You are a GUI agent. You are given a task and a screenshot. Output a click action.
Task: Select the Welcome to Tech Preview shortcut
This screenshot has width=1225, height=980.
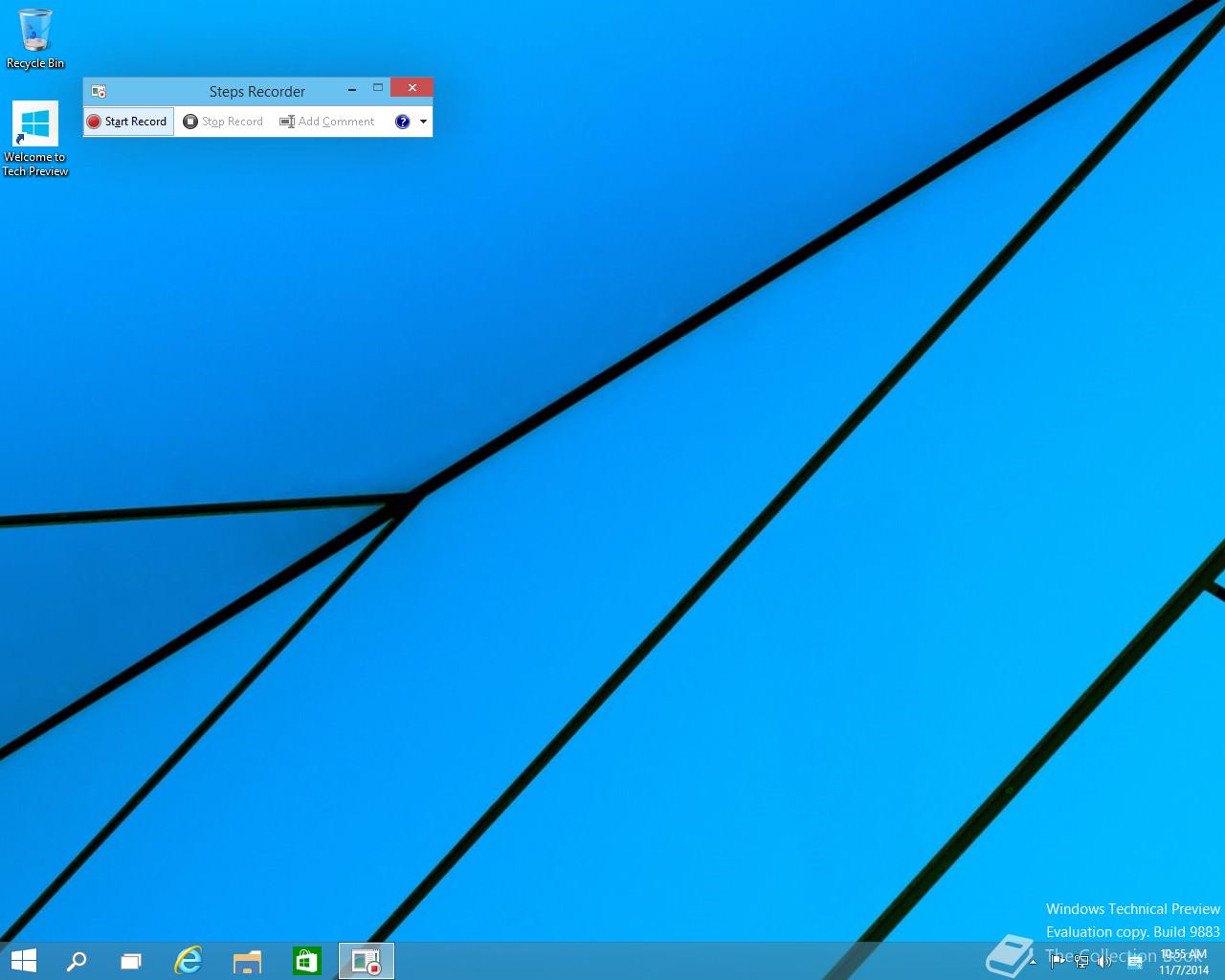(35, 140)
